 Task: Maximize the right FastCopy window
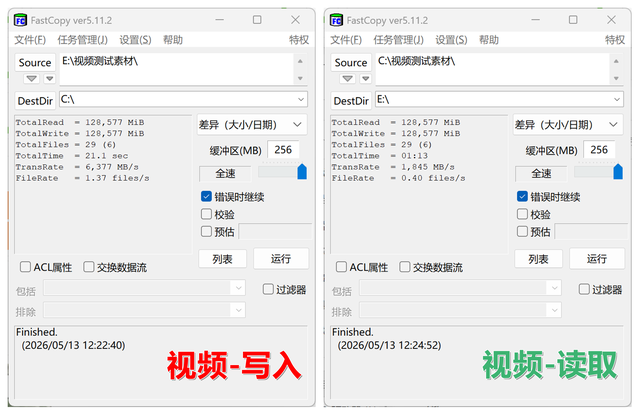[x=573, y=20]
